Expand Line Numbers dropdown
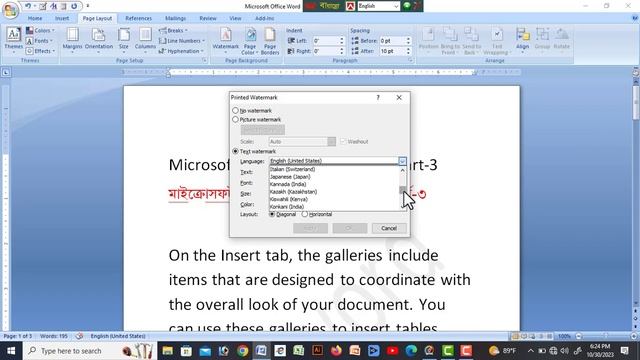640x360 pixels. (182, 41)
